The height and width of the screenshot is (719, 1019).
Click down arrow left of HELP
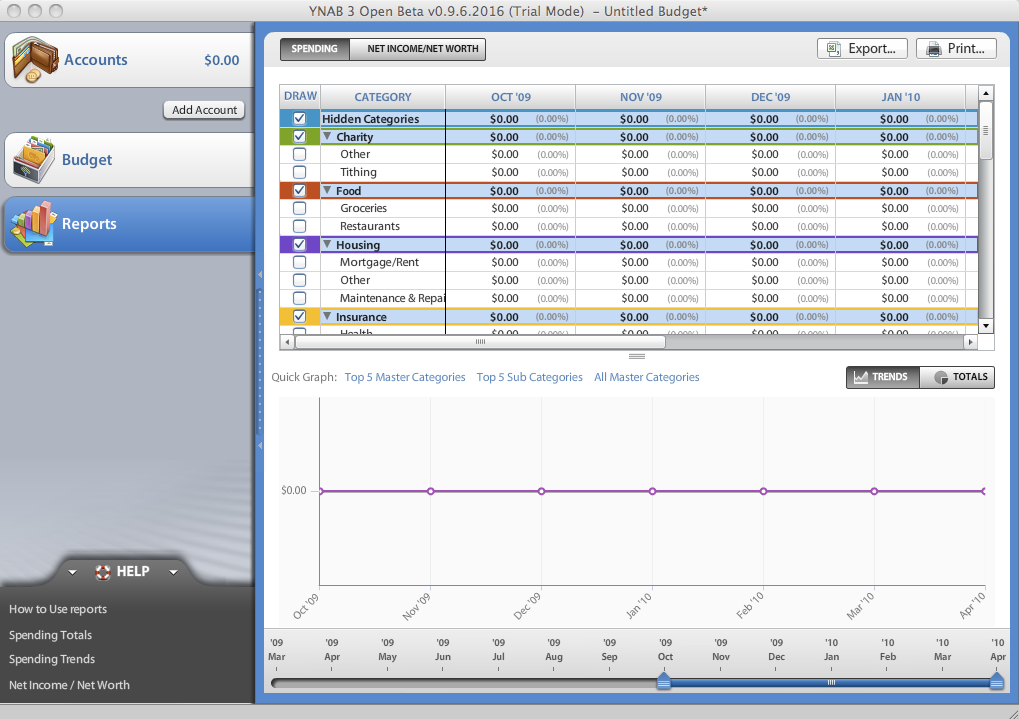click(x=72, y=572)
